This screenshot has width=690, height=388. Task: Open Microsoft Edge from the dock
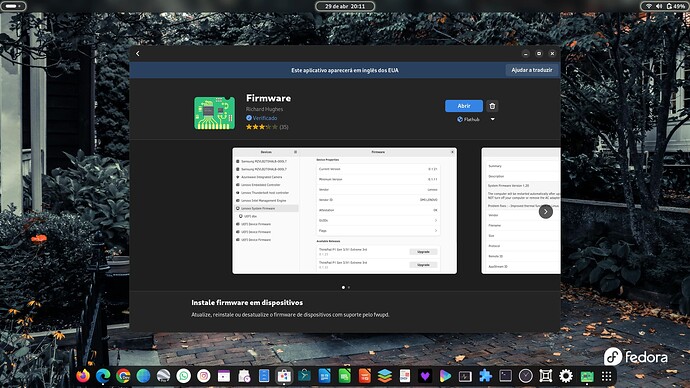click(103, 376)
